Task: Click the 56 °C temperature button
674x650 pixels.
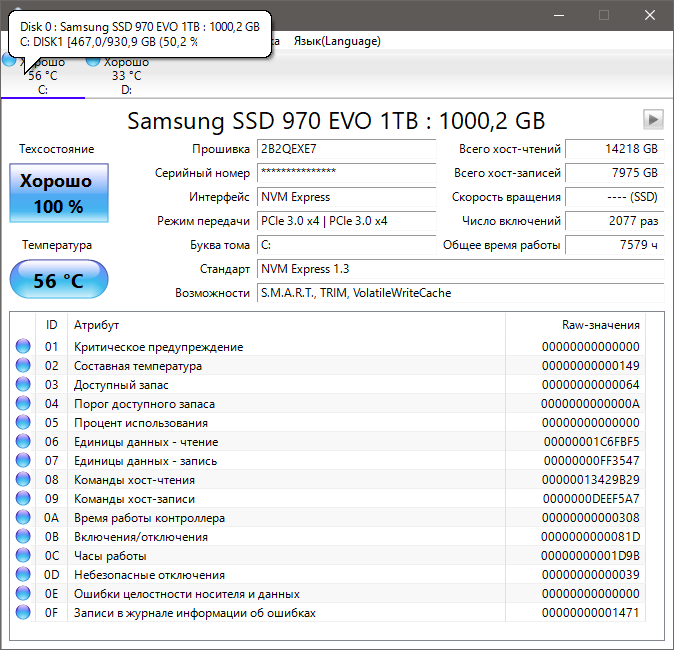Action: coord(59,279)
